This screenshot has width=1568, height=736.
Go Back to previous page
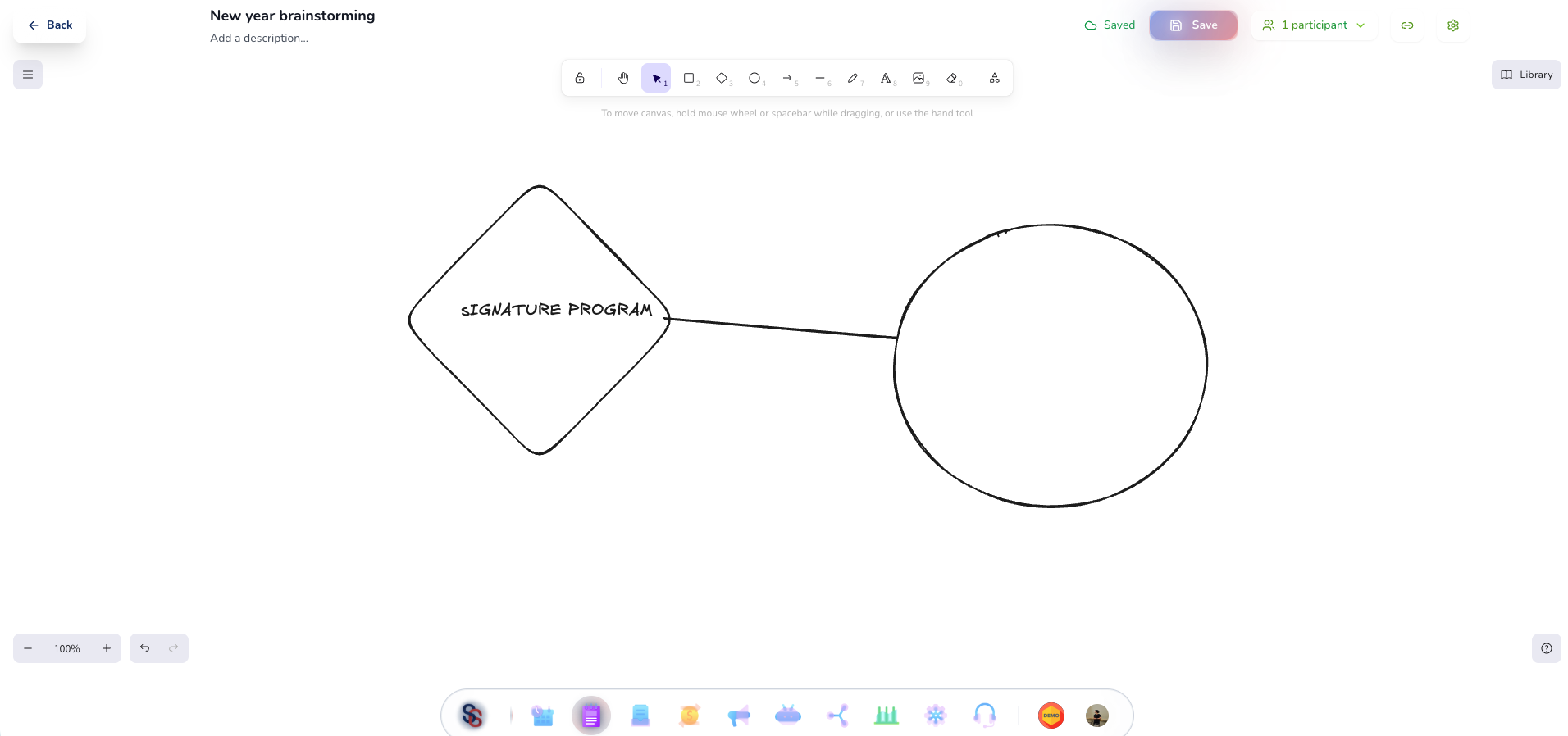pos(49,25)
